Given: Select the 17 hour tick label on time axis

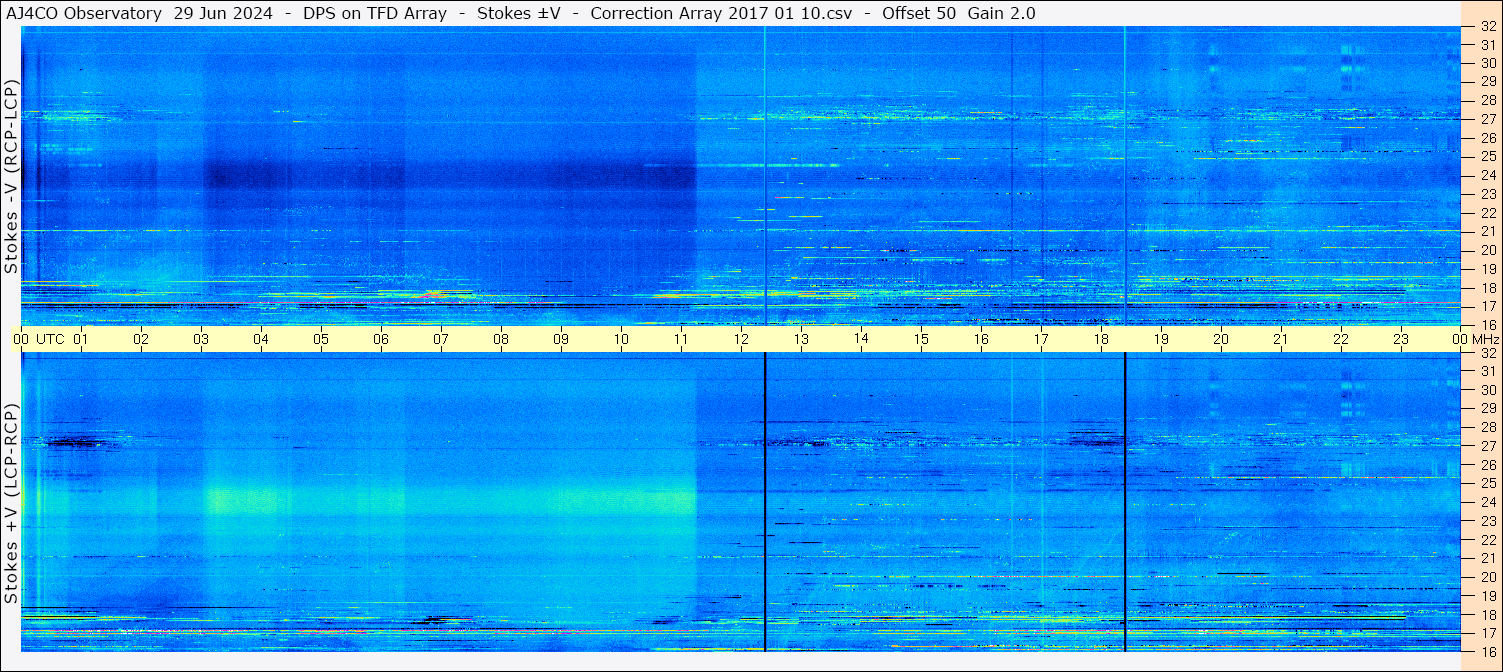Looking at the screenshot, I should (1041, 339).
